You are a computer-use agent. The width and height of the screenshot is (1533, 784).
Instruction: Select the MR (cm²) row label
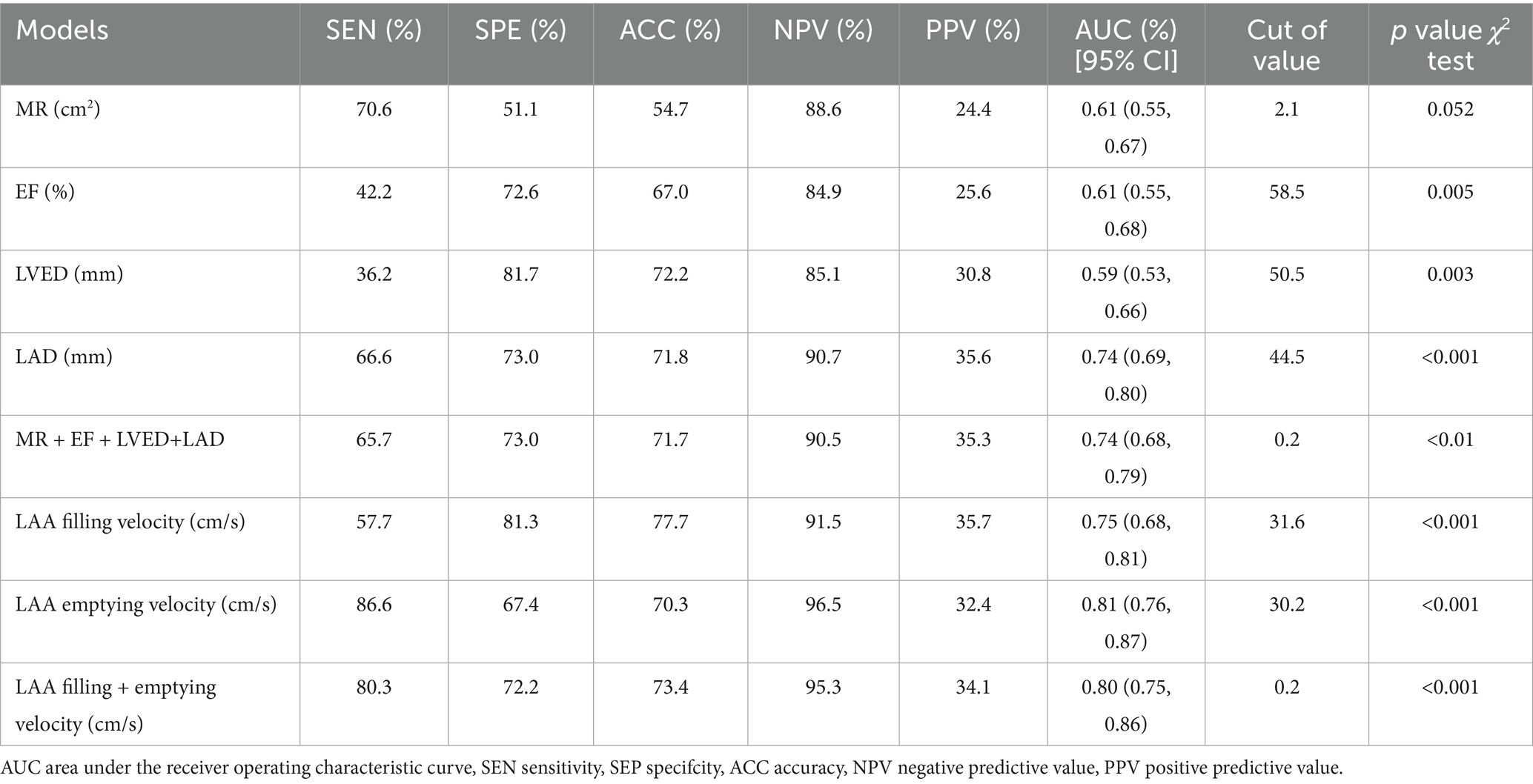58,110
